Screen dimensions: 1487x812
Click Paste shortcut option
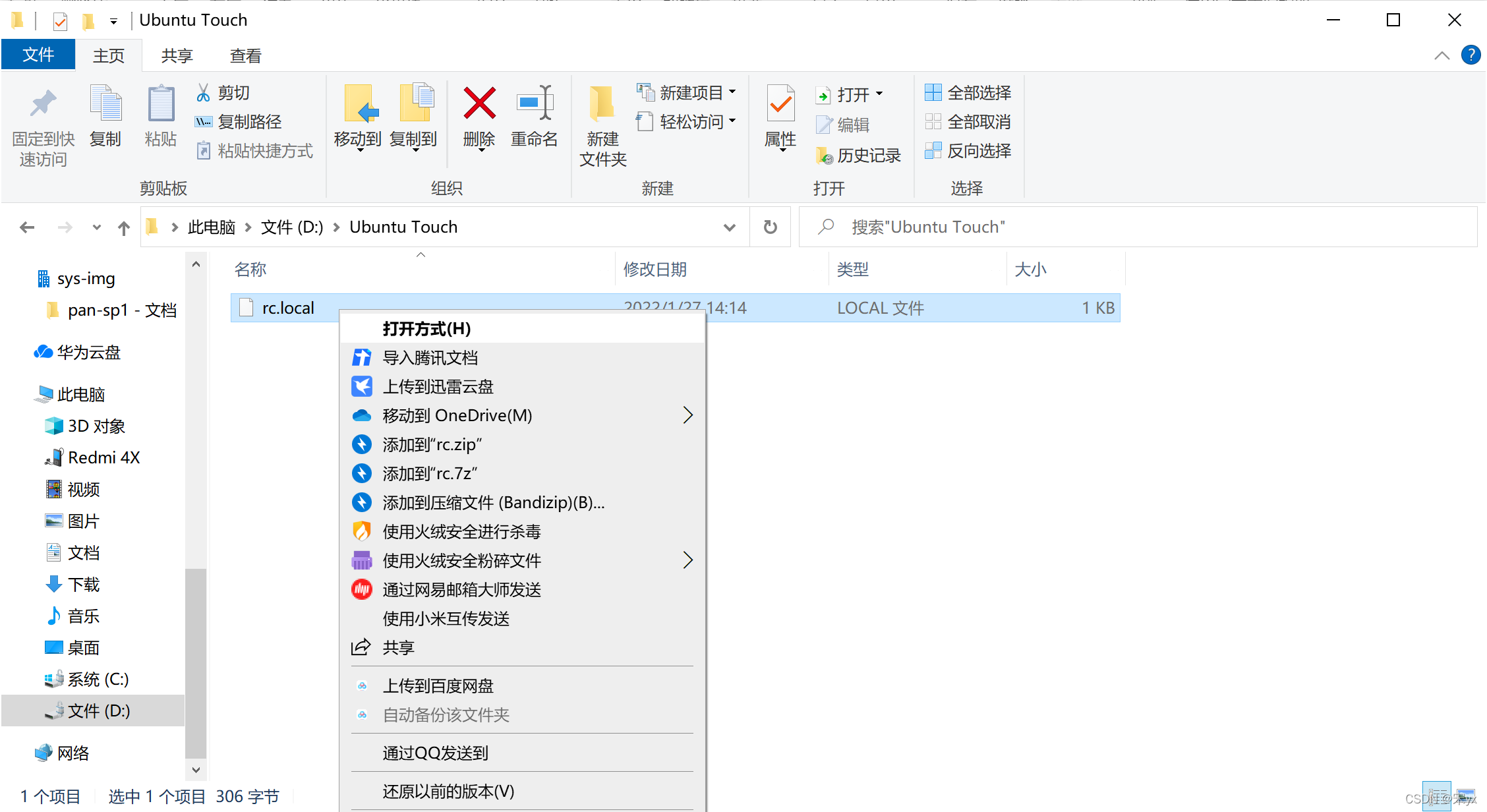click(x=254, y=151)
